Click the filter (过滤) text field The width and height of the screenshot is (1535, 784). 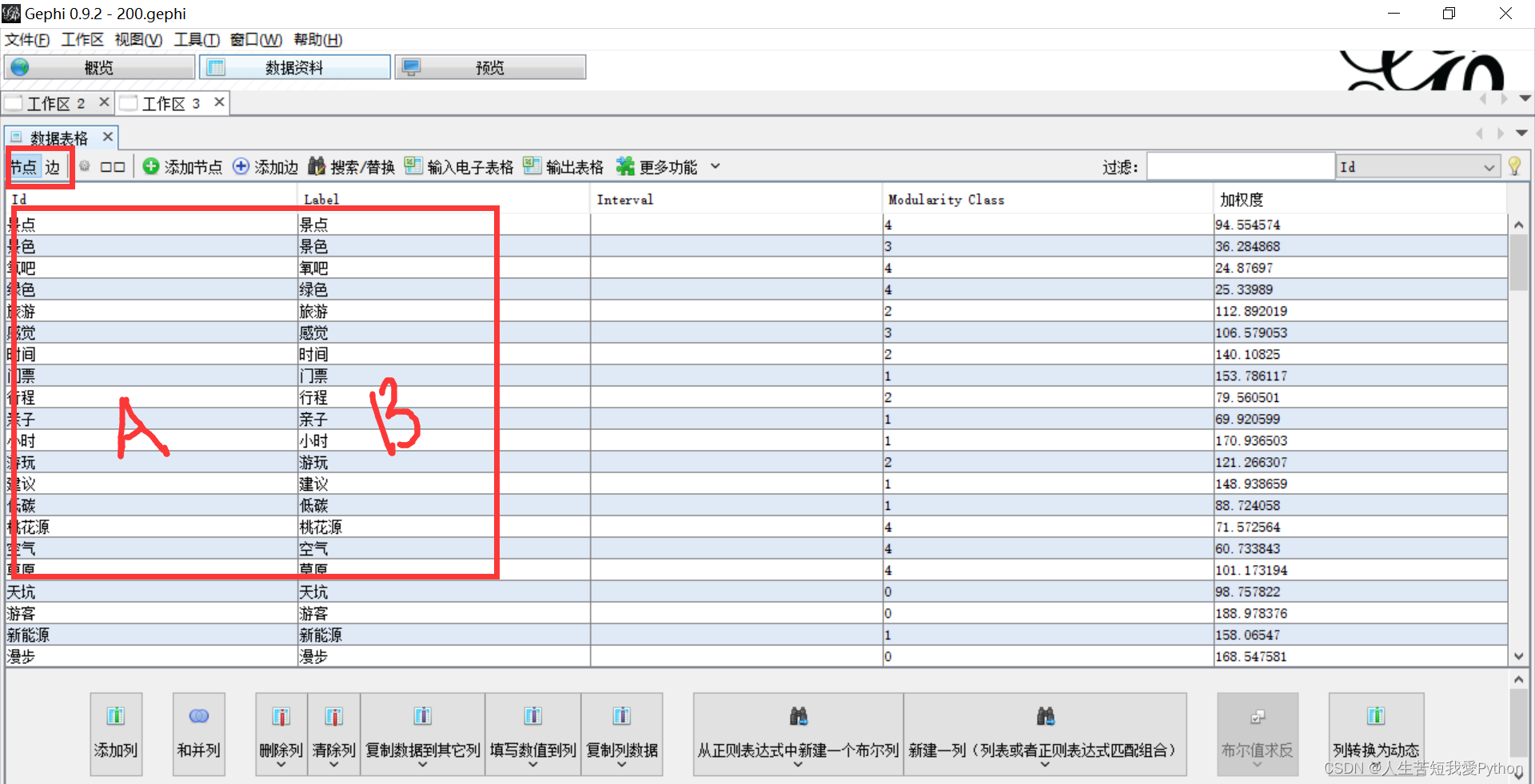click(x=1240, y=167)
